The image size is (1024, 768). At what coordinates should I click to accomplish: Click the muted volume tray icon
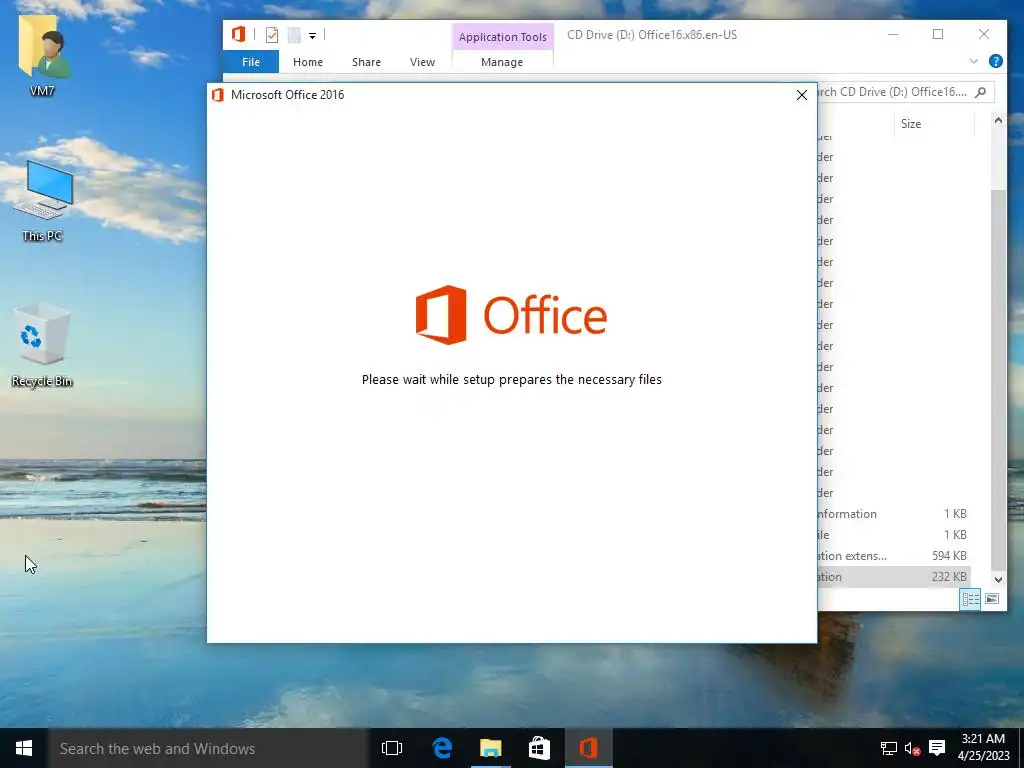point(912,748)
